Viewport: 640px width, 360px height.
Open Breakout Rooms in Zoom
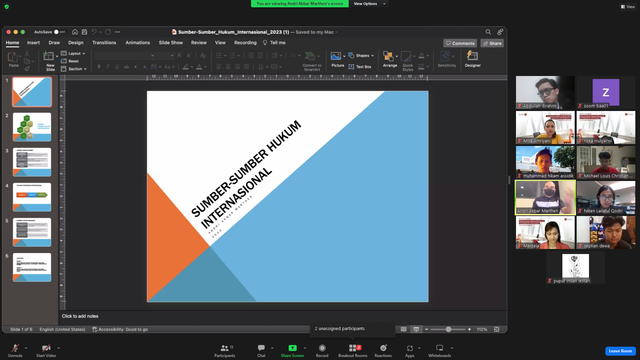[353, 351]
